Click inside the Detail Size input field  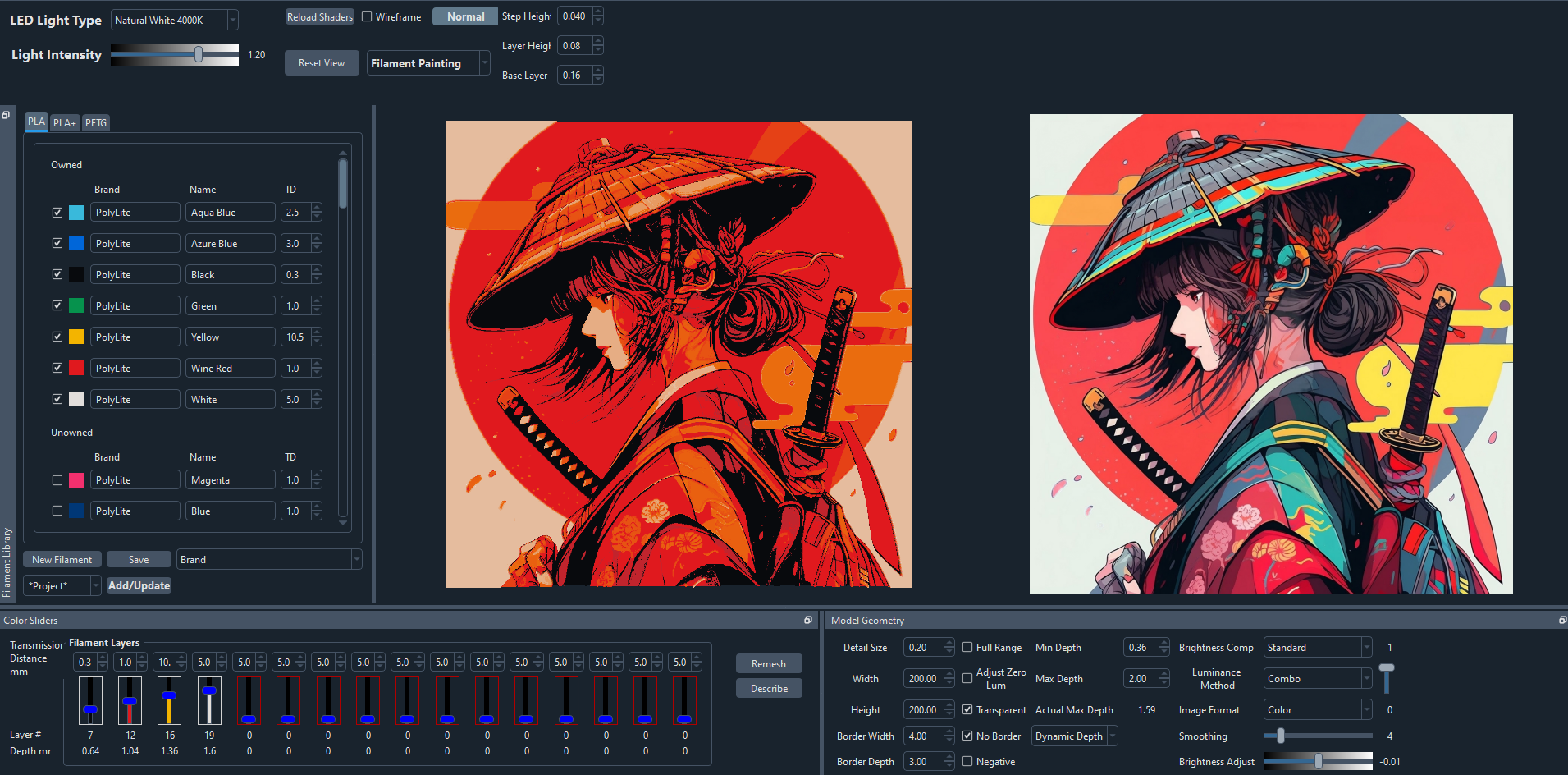tap(924, 647)
